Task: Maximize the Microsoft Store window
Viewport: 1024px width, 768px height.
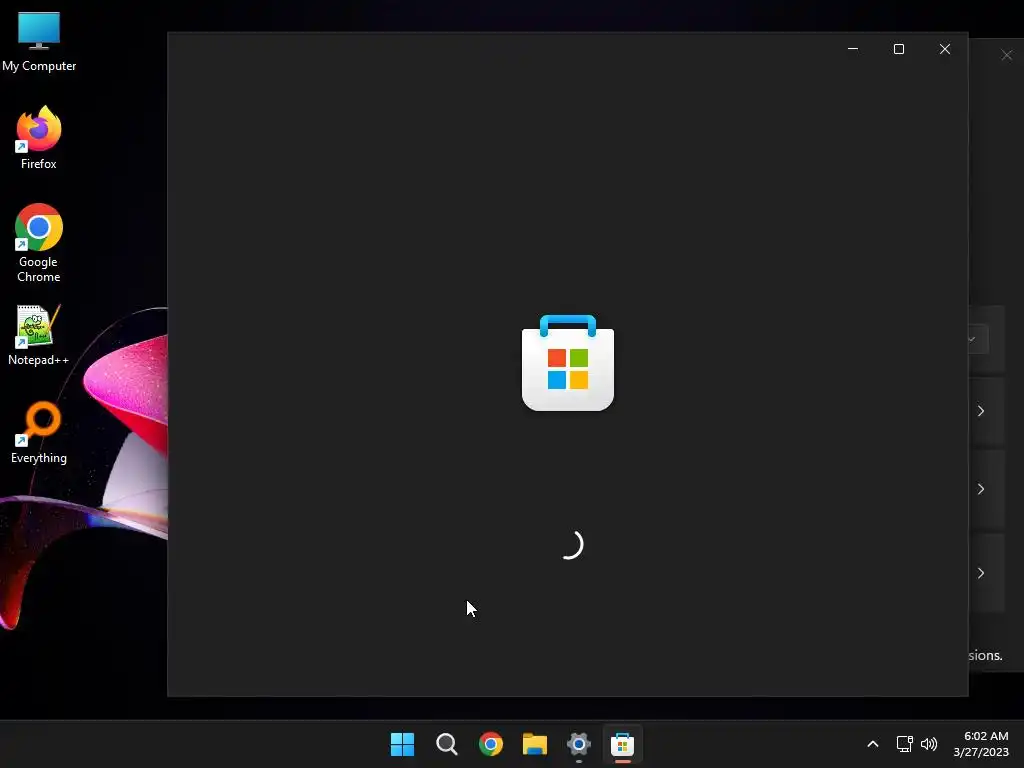Action: tap(899, 49)
